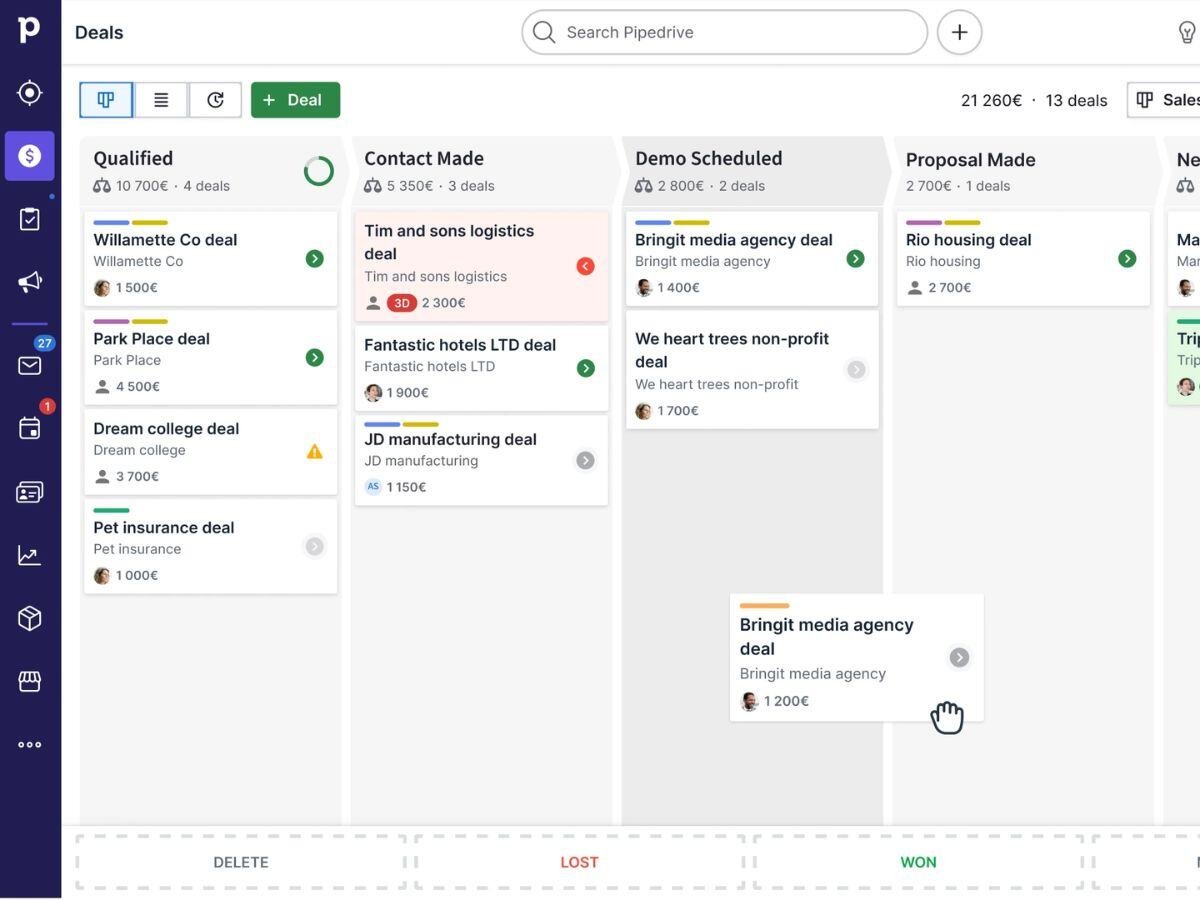1200x900 pixels.
Task: Click the weighted value scale icon in Demo Scheduled
Action: [x=644, y=186]
